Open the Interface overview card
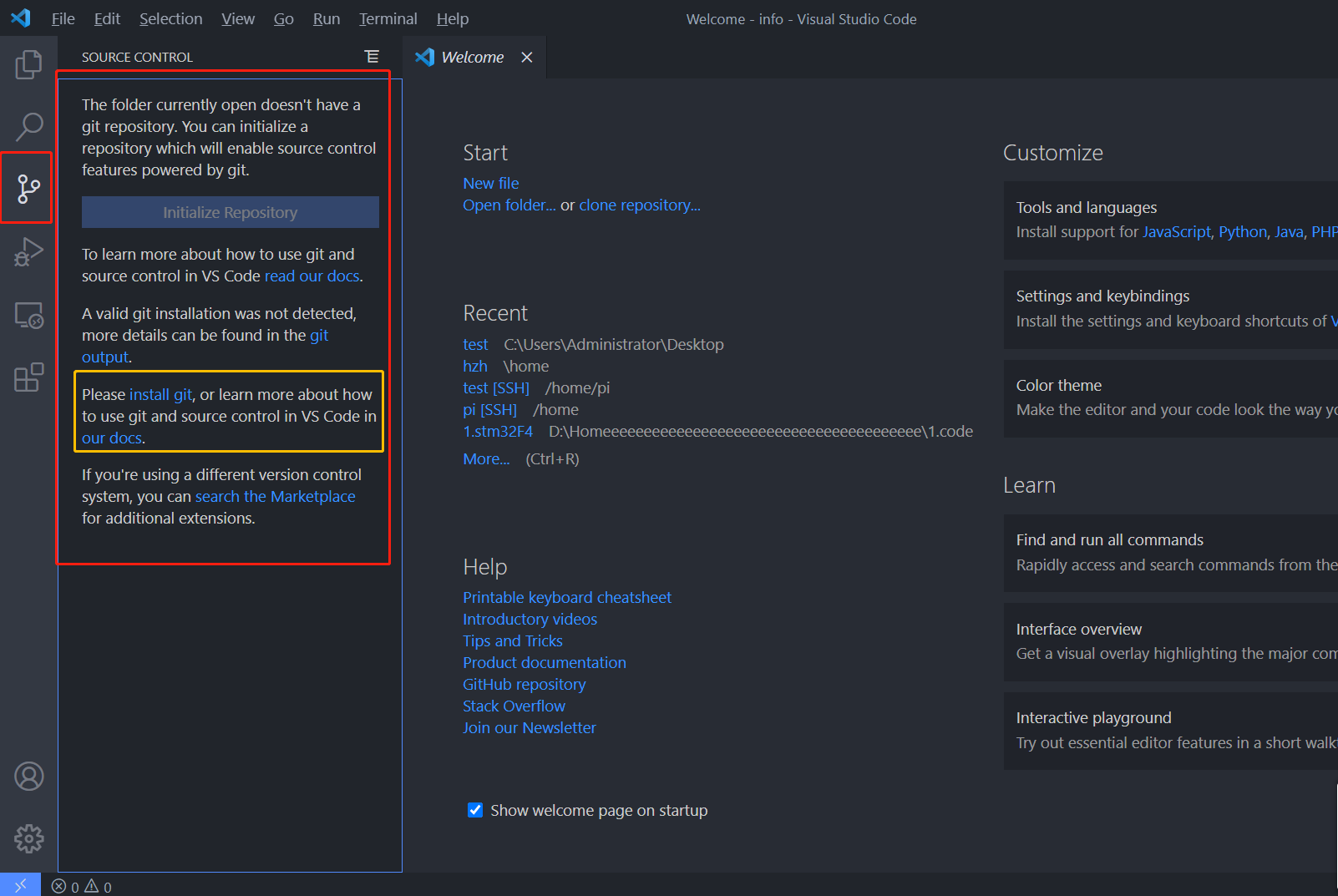The height and width of the screenshot is (896, 1338). pyautogui.click(x=1171, y=641)
